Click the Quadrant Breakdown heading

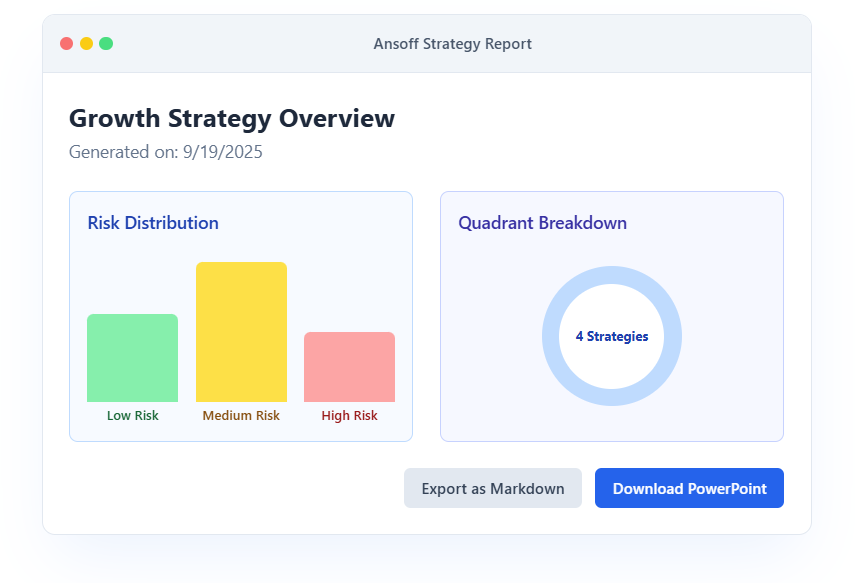coord(542,223)
